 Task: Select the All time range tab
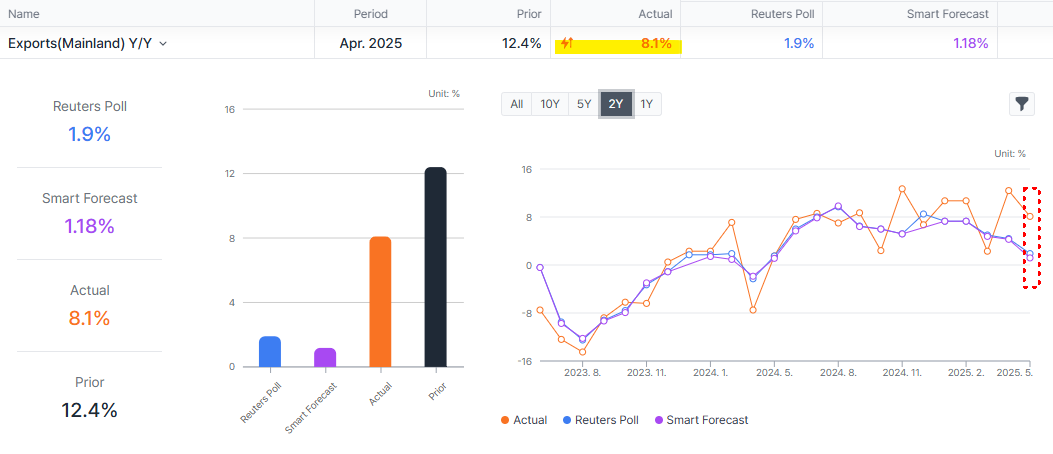click(517, 104)
